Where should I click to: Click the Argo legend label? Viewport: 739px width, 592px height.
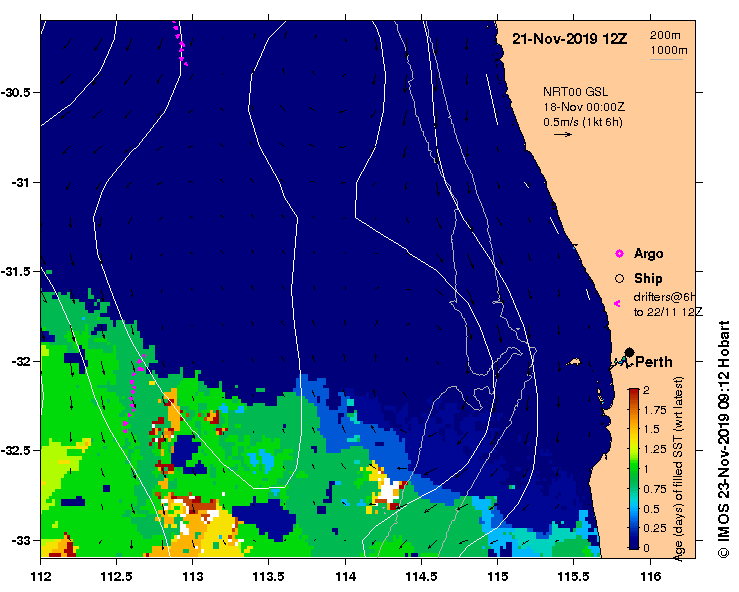[649, 254]
